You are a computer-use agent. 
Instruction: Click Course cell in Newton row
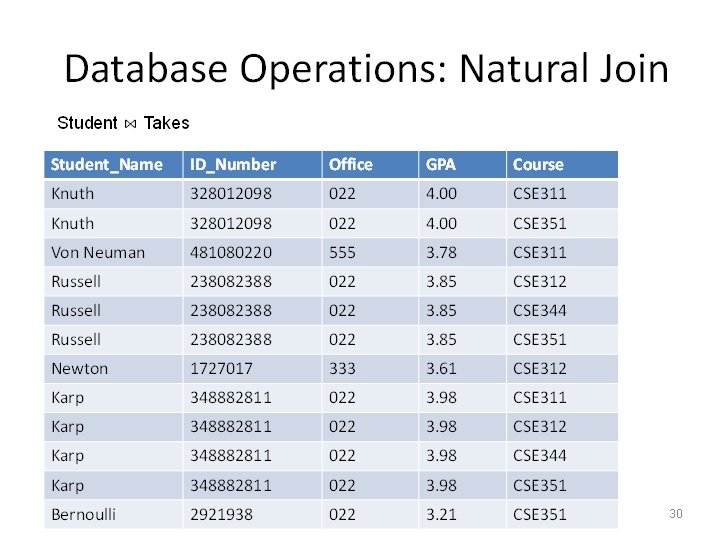[562, 369]
